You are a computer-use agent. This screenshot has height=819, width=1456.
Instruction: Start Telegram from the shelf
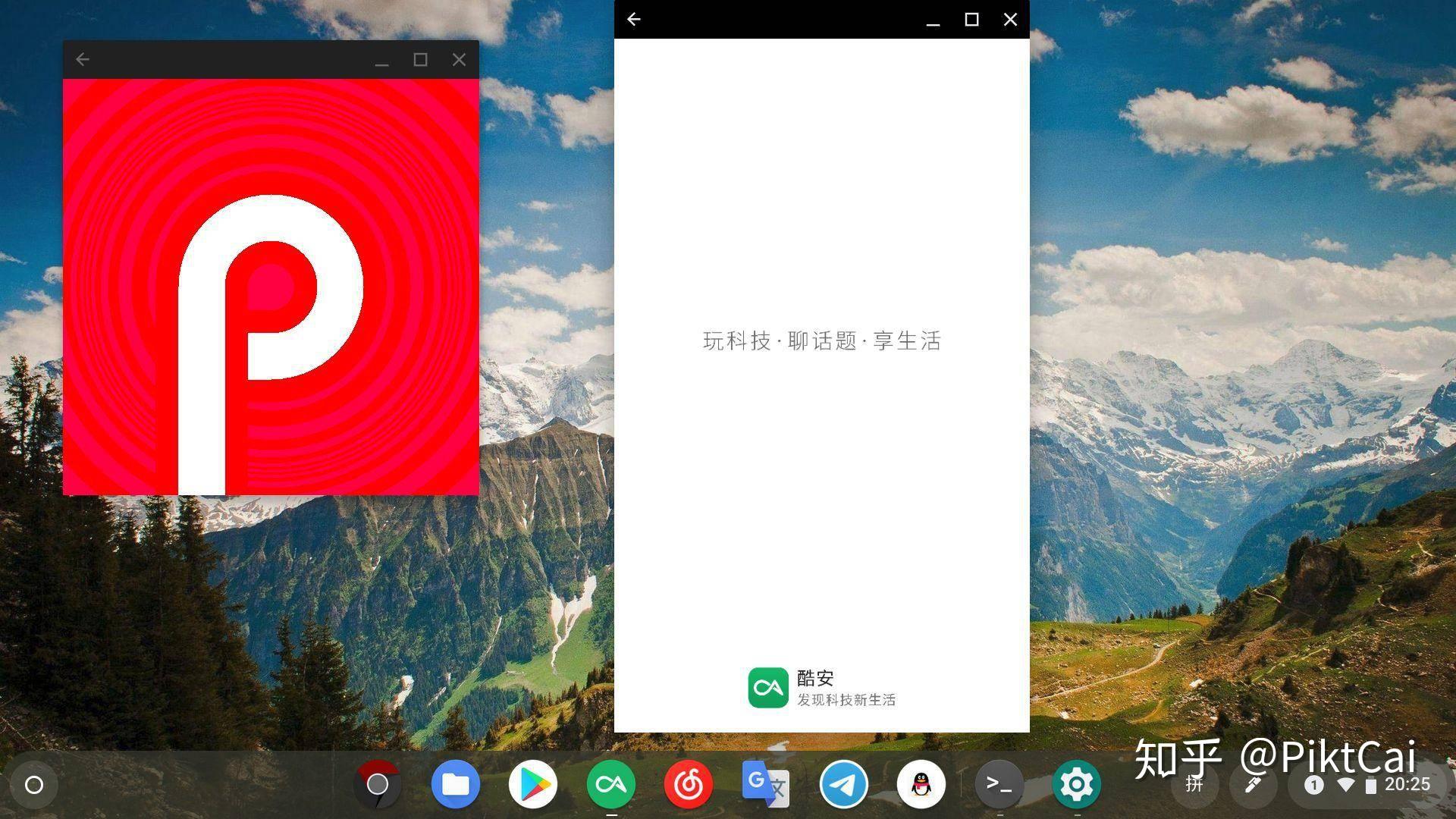(x=843, y=785)
